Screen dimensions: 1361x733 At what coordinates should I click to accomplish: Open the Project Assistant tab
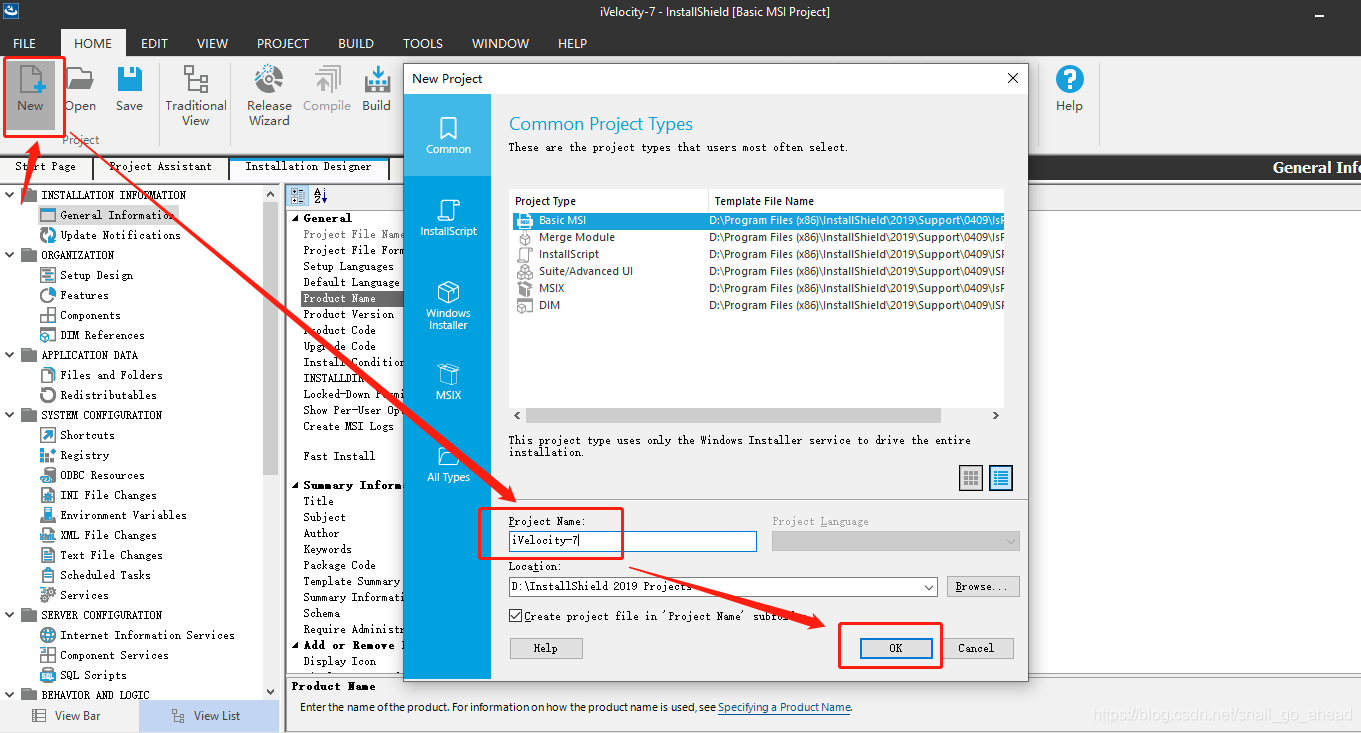[160, 167]
